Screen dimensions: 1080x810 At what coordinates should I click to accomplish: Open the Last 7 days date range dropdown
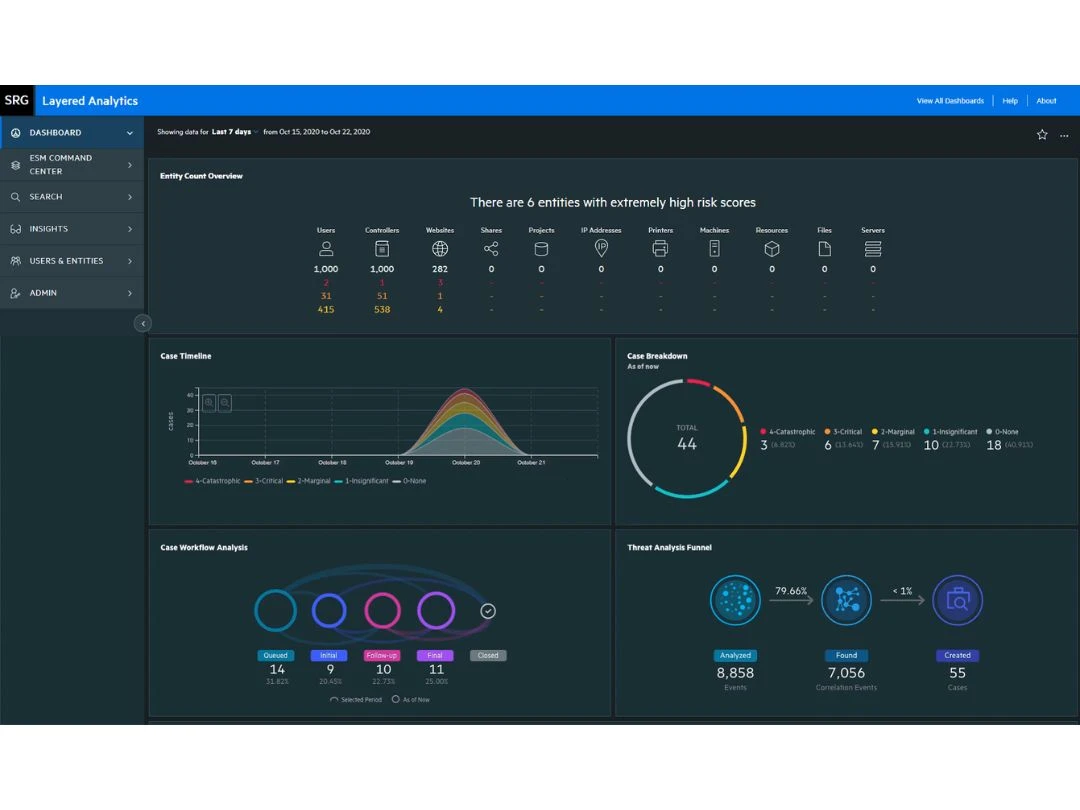(235, 132)
